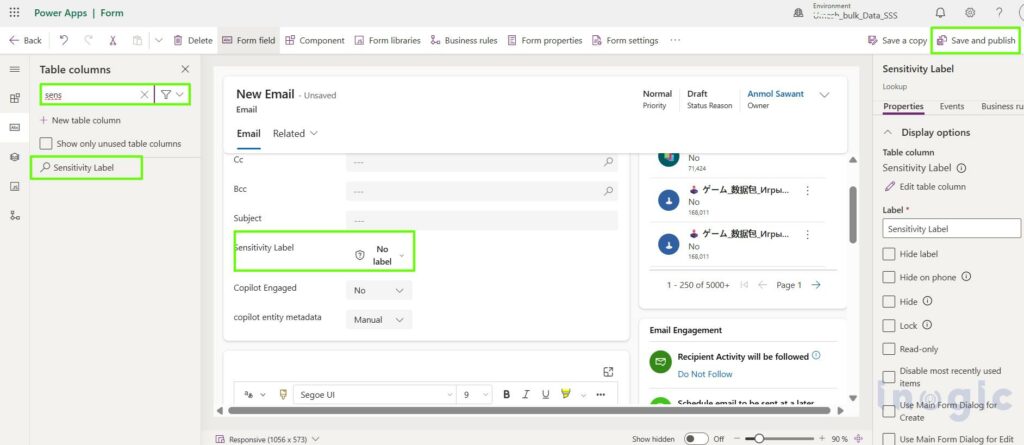The height and width of the screenshot is (445, 1024).
Task: Open the font size 9 dropdown
Action: coord(475,395)
